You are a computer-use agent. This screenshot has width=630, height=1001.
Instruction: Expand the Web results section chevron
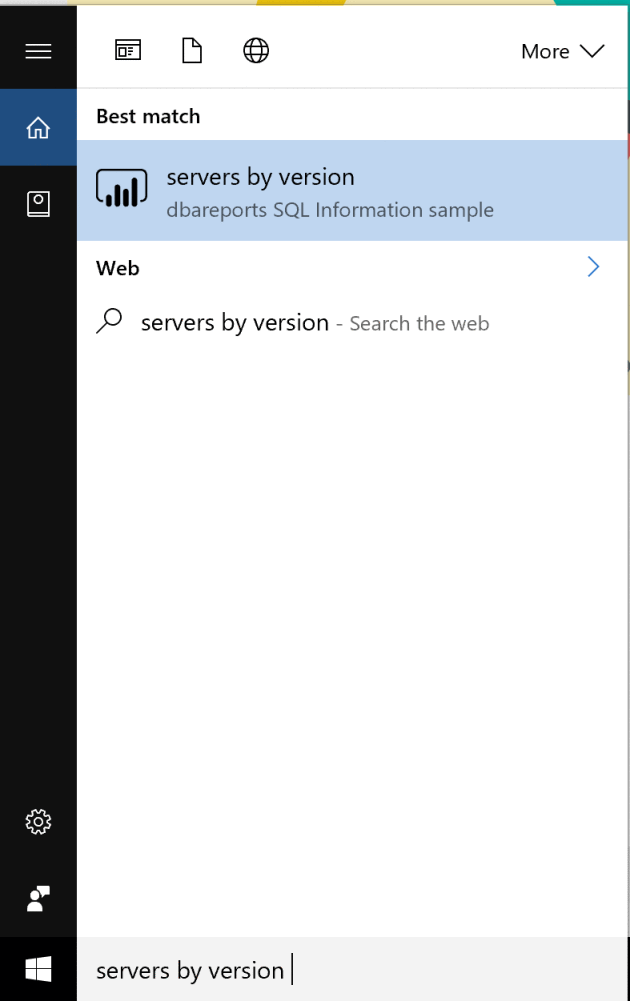coord(593,267)
